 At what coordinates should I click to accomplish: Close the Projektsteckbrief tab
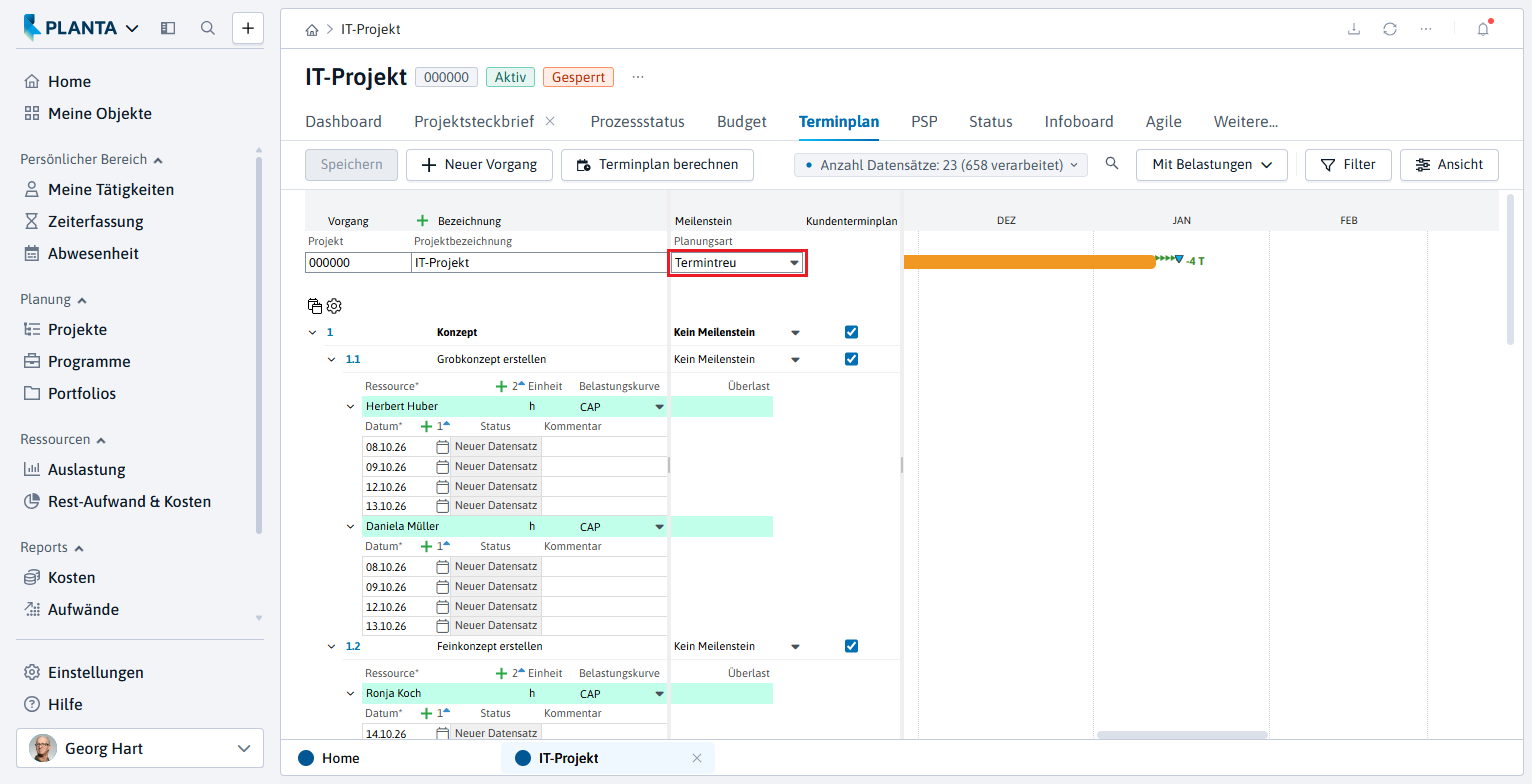pyautogui.click(x=550, y=122)
